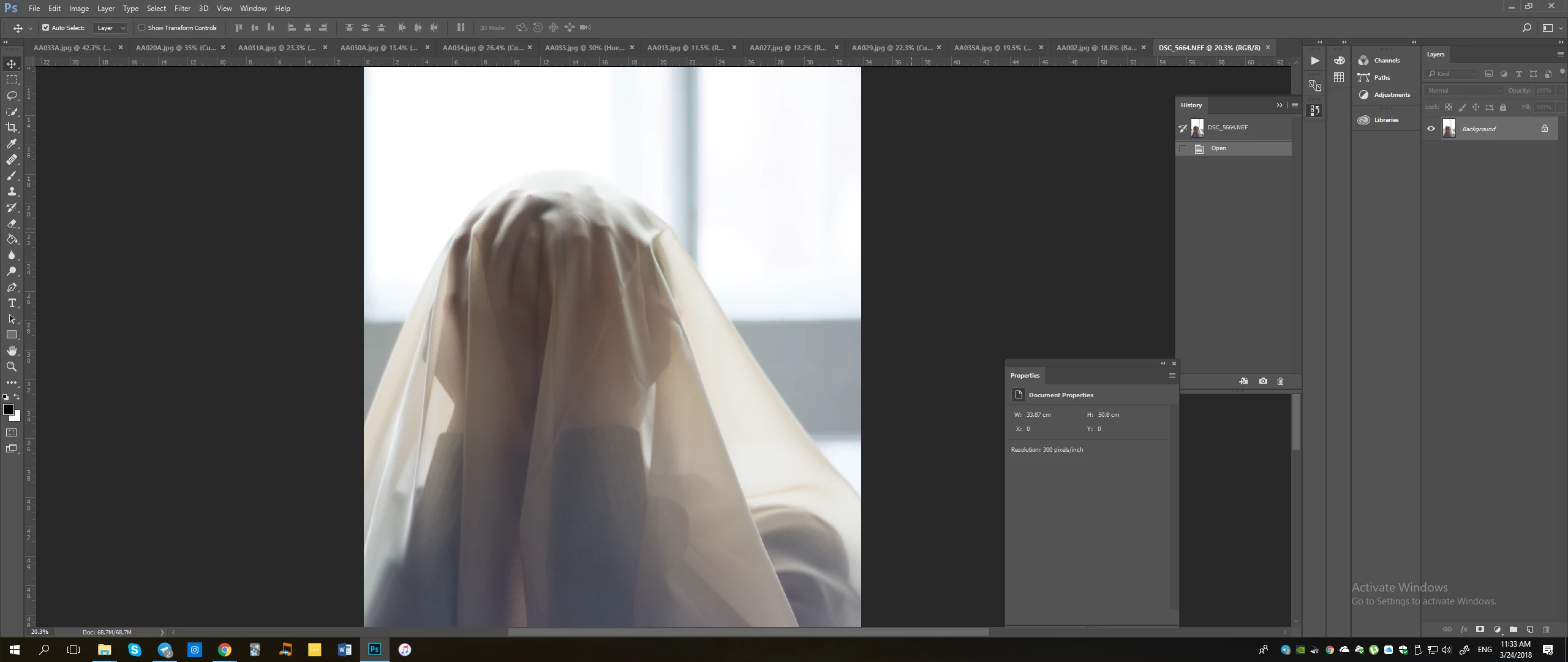Screen dimensions: 1568x662
Task: Open Google Chrome from the taskbar
Action: click(x=225, y=650)
